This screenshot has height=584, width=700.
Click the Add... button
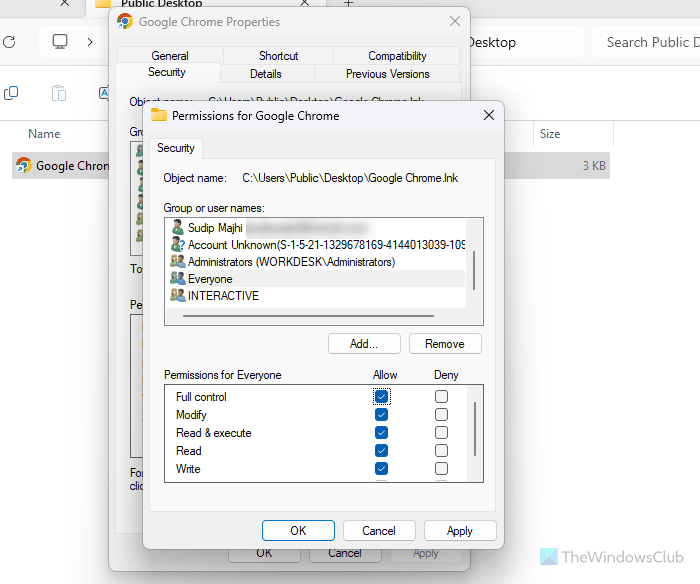click(364, 344)
